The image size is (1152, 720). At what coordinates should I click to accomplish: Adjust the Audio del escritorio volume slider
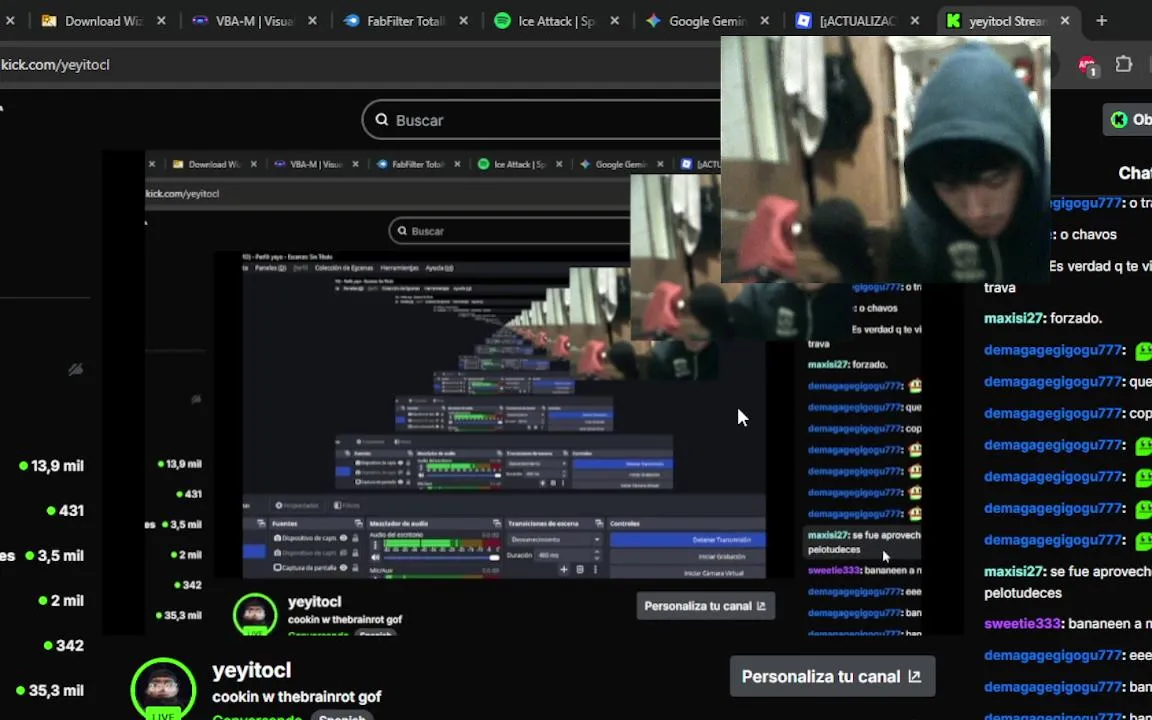pyautogui.click(x=442, y=557)
